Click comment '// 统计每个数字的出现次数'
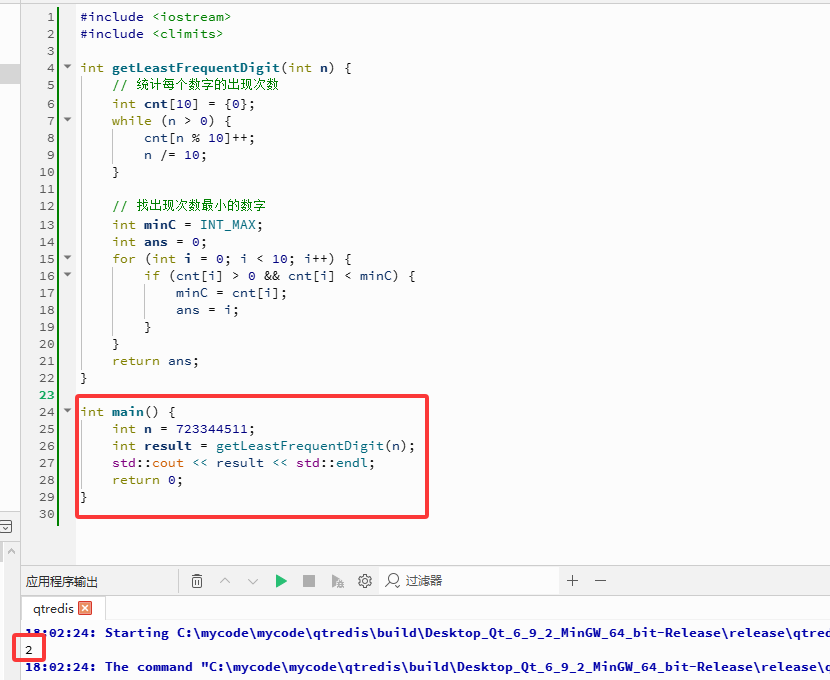This screenshot has height=680, width=830. pos(195,85)
